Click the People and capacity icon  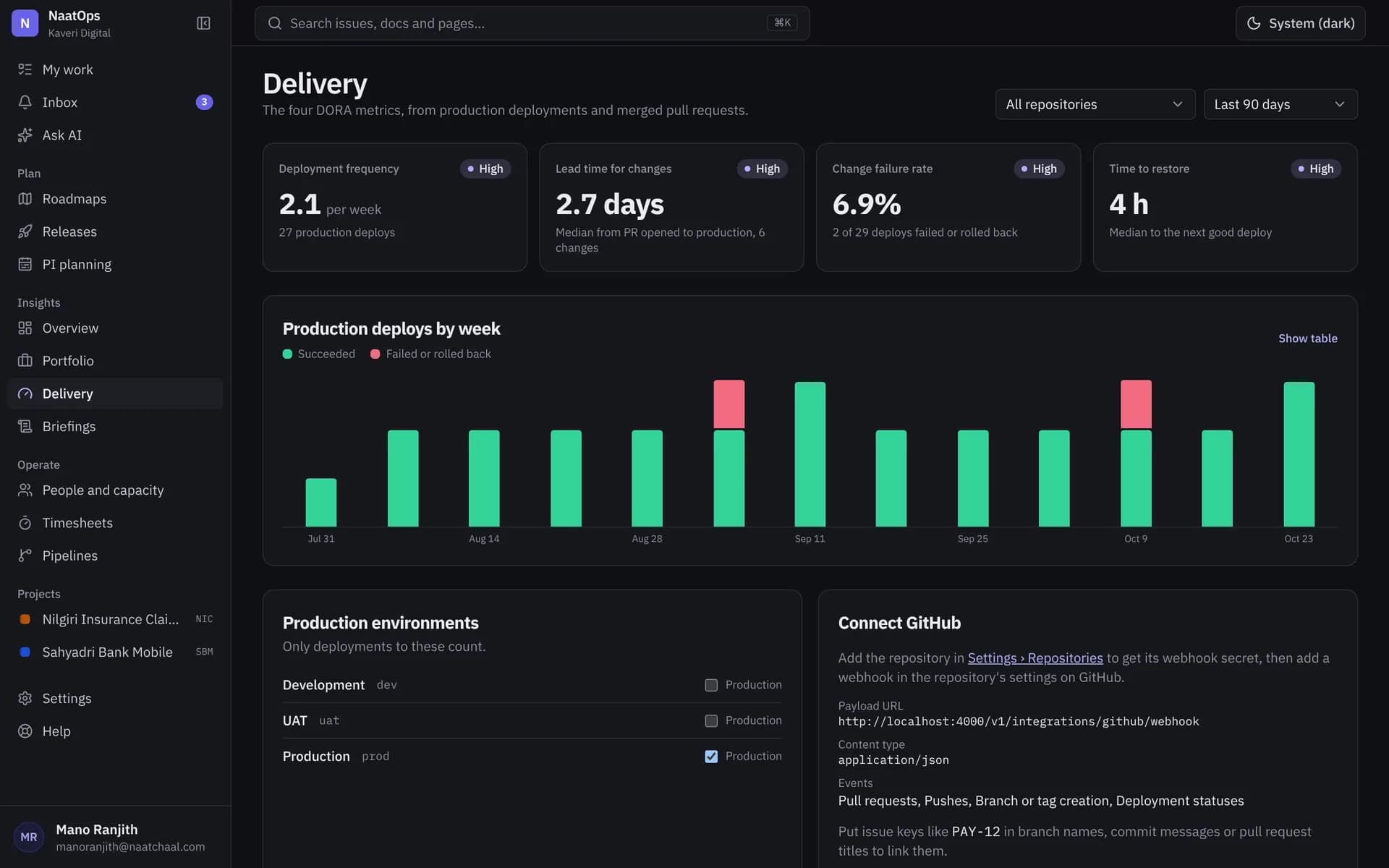coord(25,490)
